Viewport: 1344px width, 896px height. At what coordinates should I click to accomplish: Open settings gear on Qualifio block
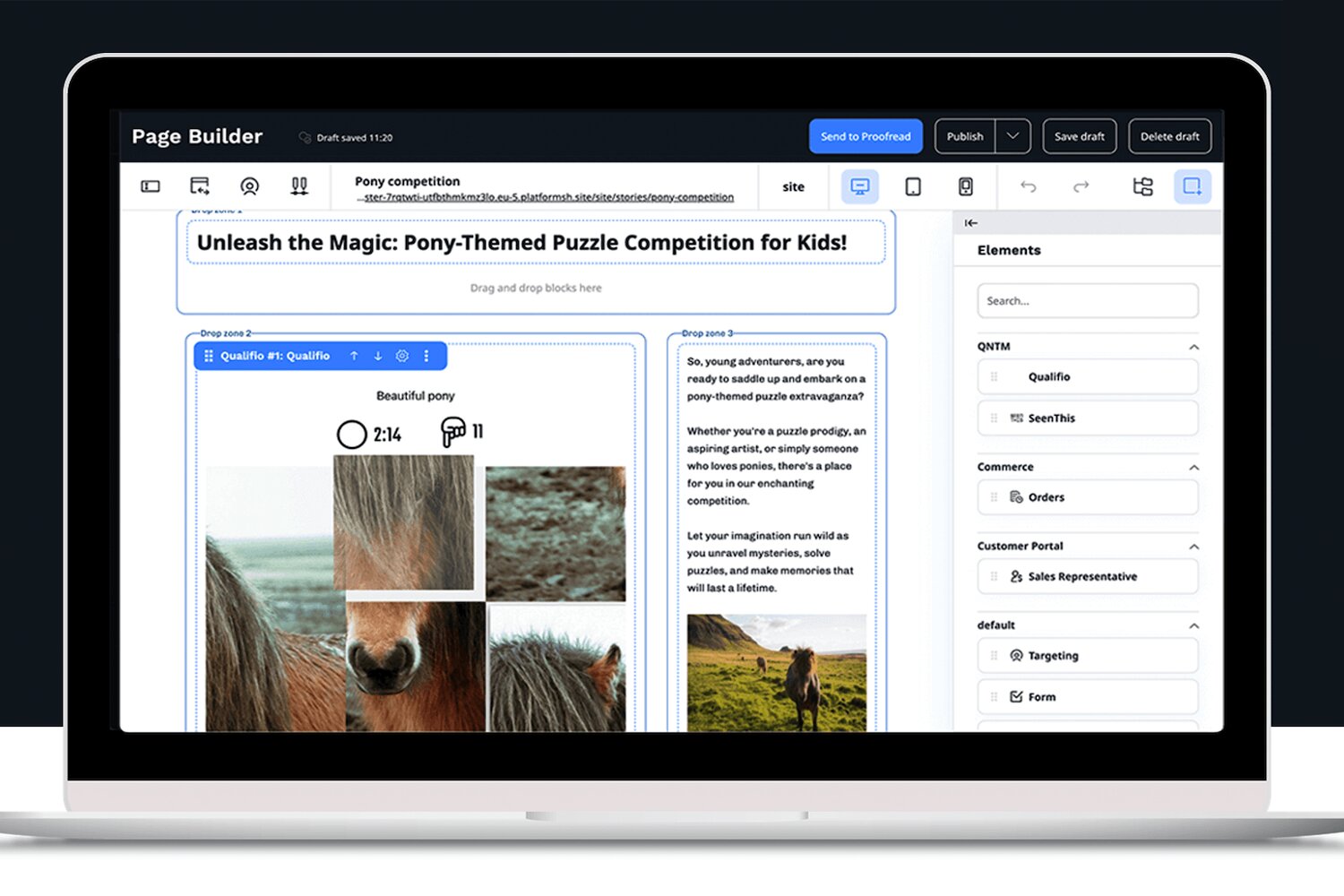click(x=402, y=356)
